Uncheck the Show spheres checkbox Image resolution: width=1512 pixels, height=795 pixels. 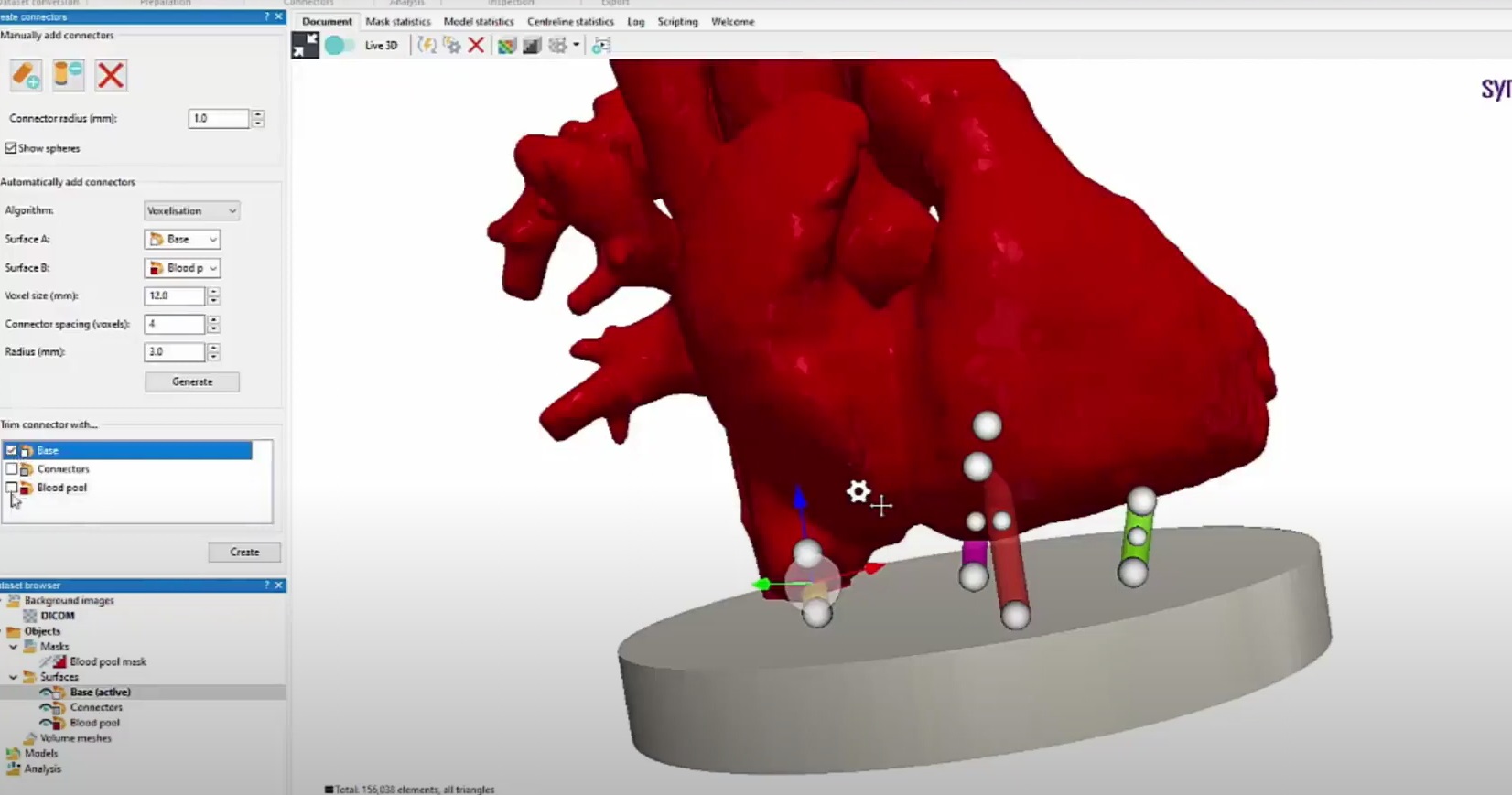point(11,148)
